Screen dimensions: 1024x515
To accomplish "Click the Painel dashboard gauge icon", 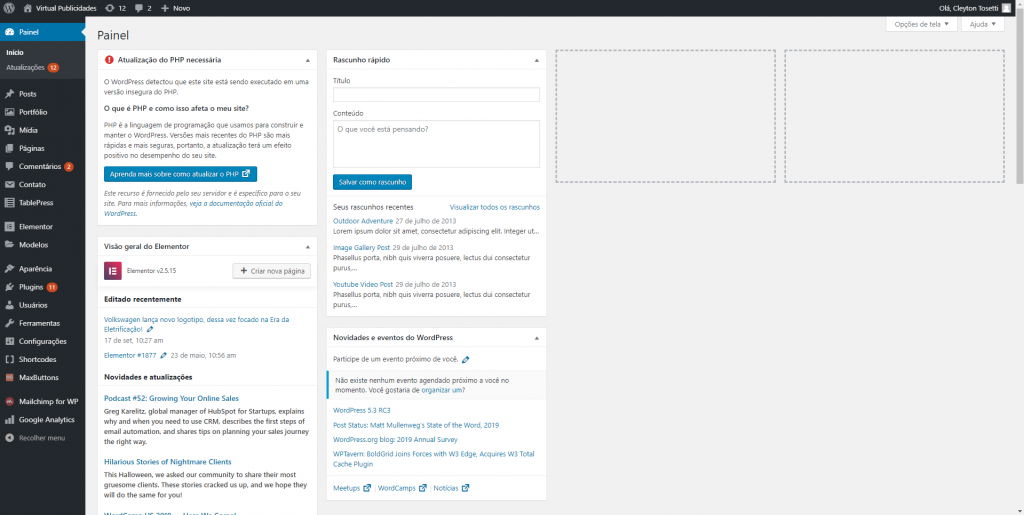I will pos(9,31).
